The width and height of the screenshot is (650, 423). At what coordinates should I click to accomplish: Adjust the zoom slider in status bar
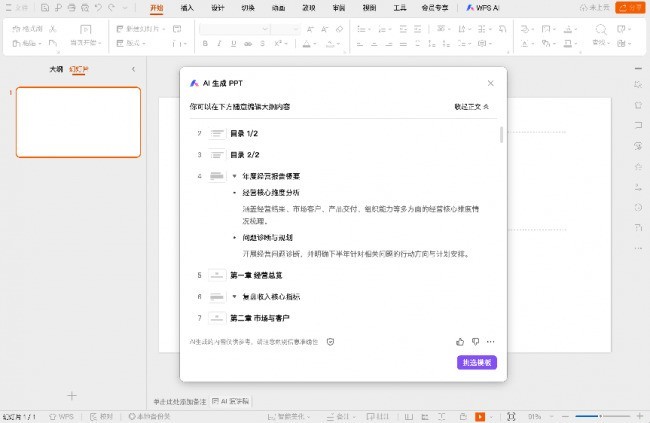coord(602,416)
